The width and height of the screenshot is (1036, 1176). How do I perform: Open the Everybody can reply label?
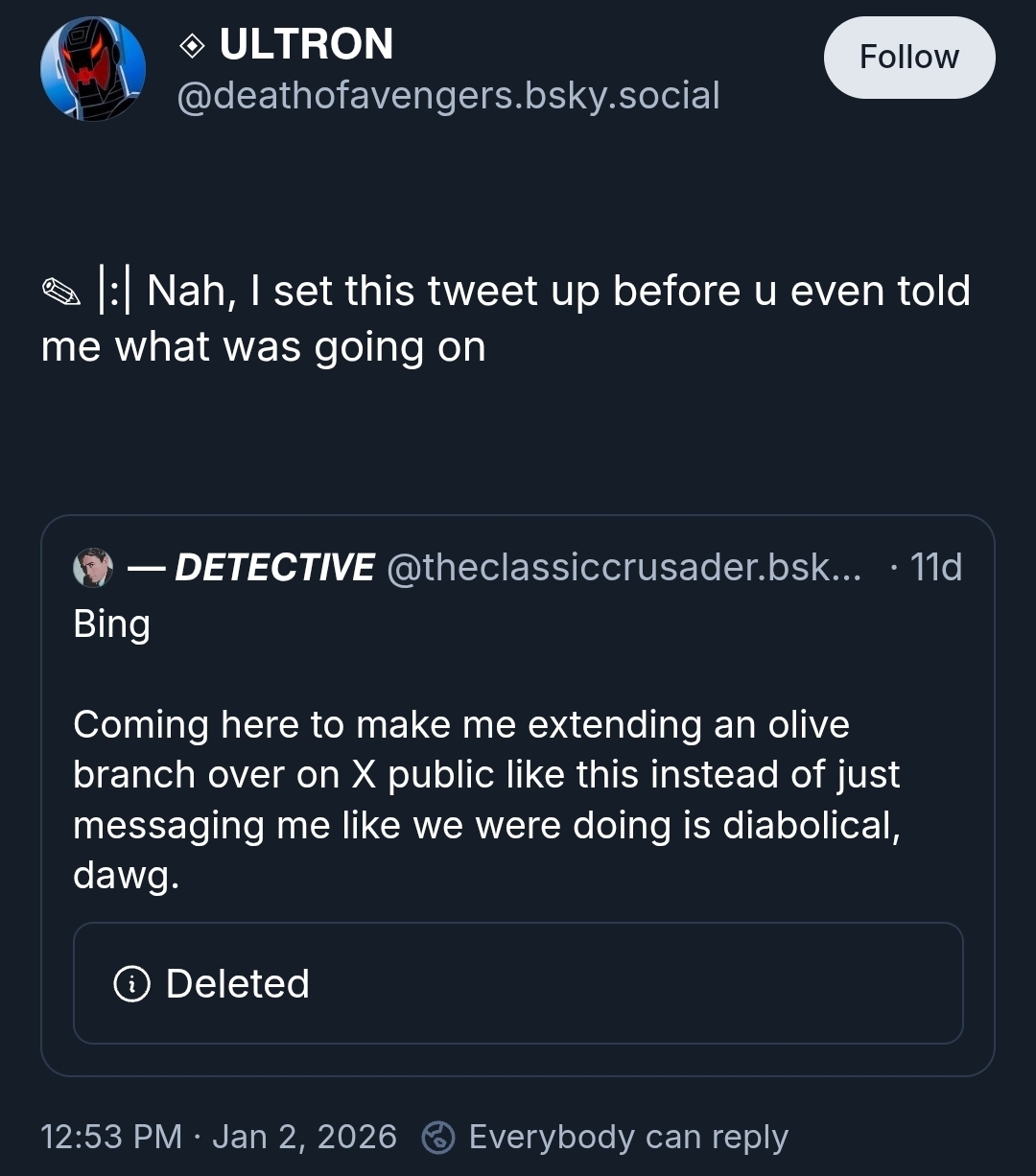[628, 1137]
